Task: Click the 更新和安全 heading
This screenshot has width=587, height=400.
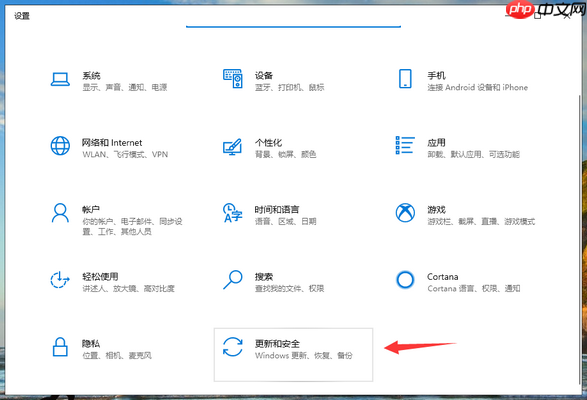Action: click(277, 344)
